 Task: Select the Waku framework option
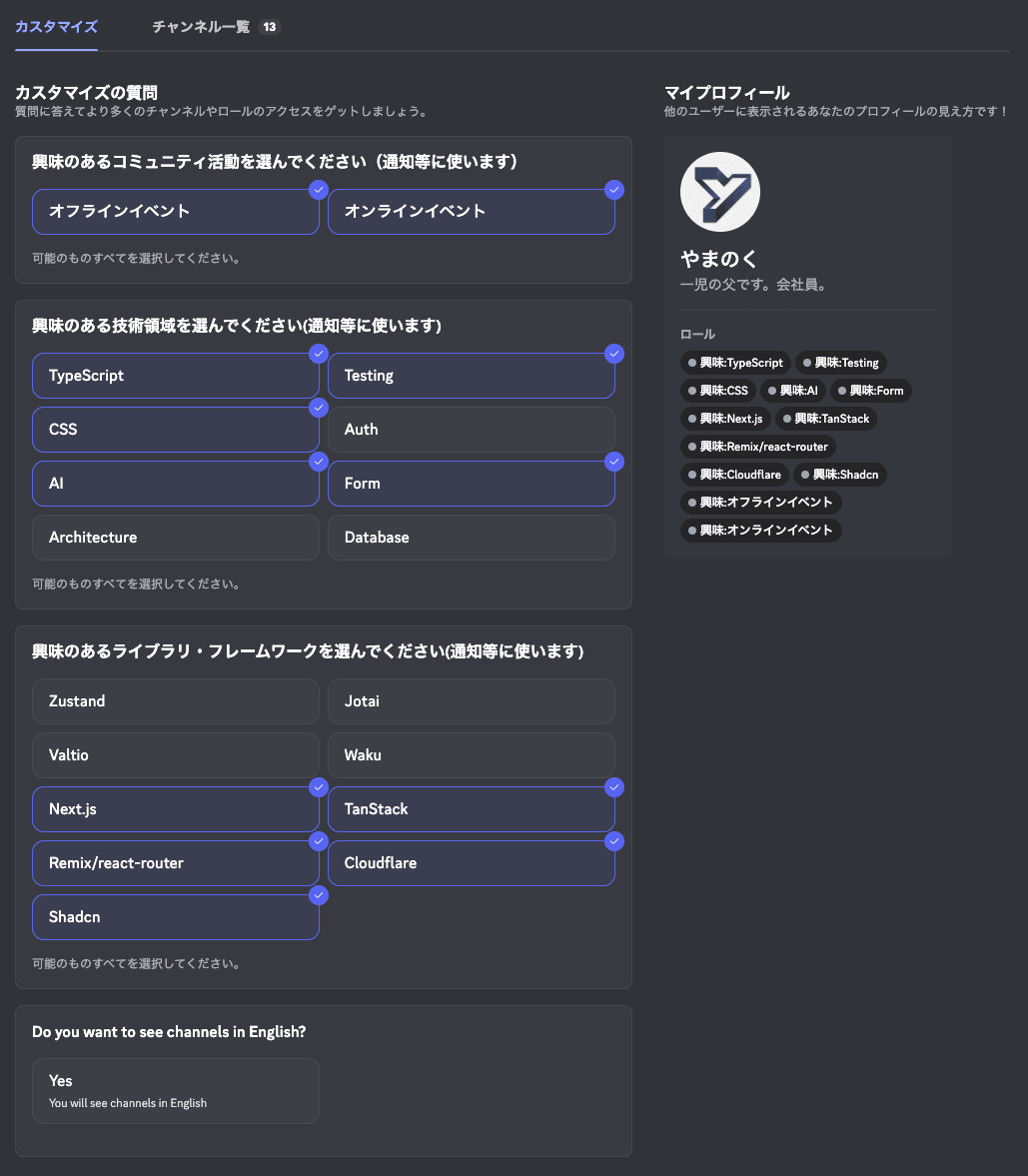pos(471,754)
